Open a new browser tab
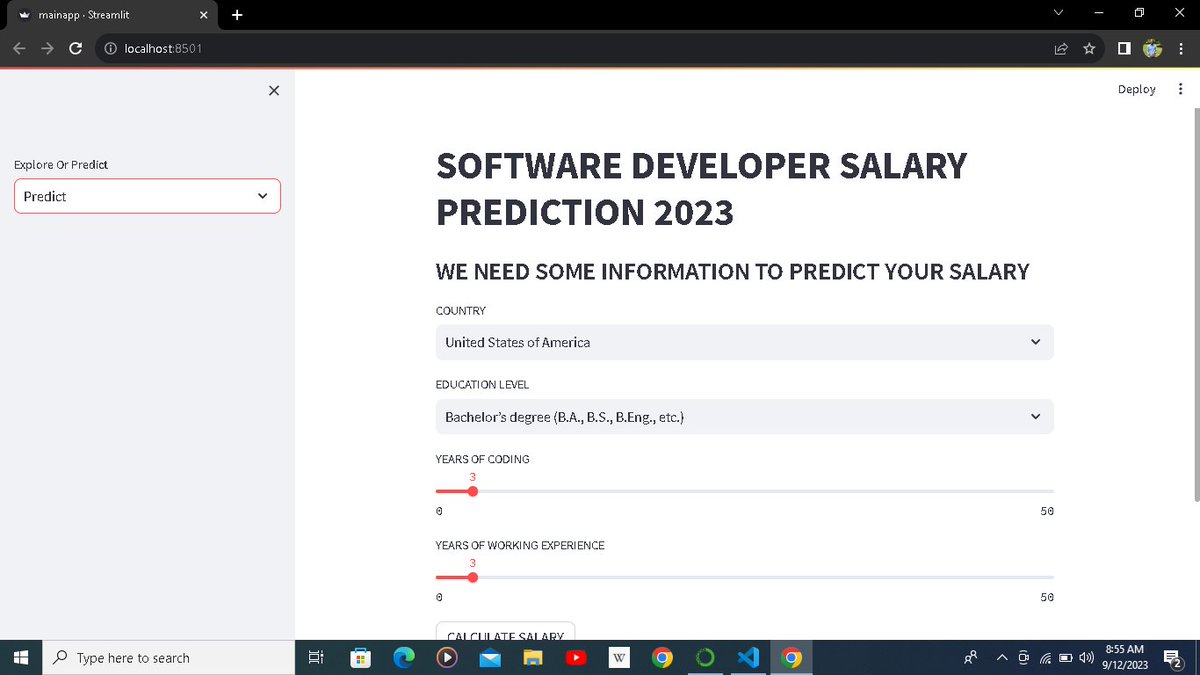Viewport: 1200px width, 675px height. [x=236, y=15]
